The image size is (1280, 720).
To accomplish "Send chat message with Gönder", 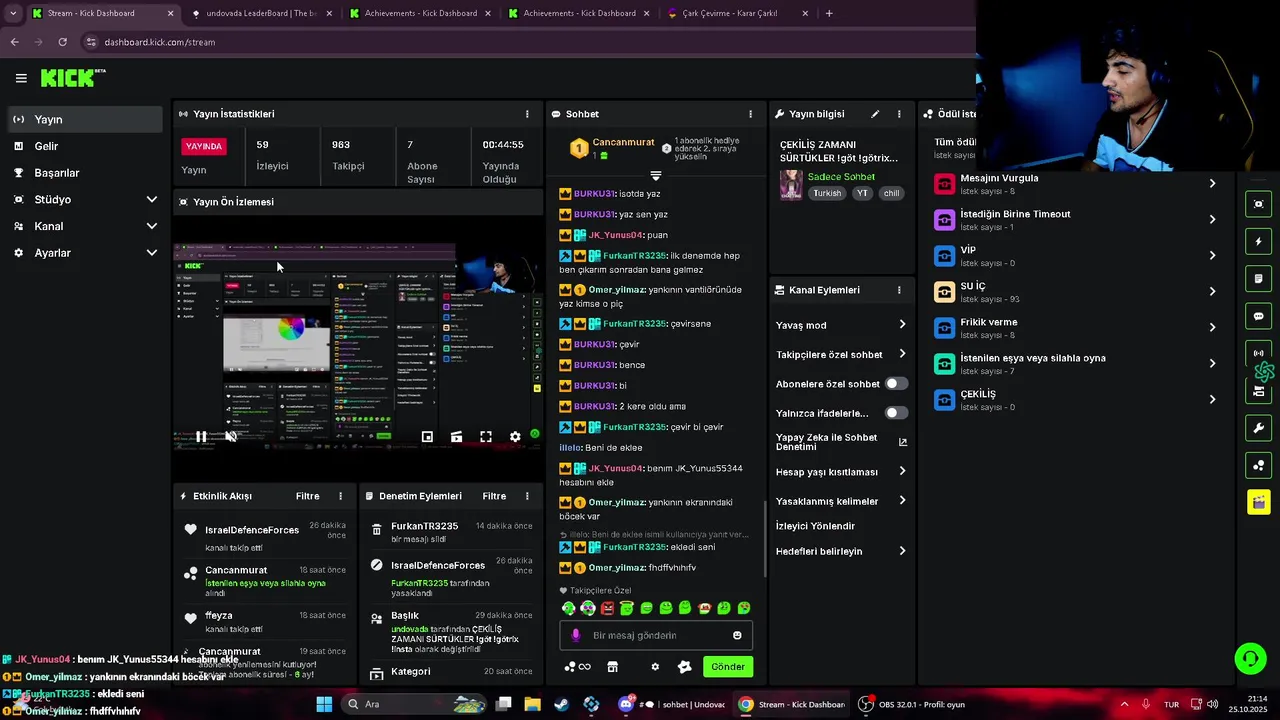I will click(x=728, y=667).
